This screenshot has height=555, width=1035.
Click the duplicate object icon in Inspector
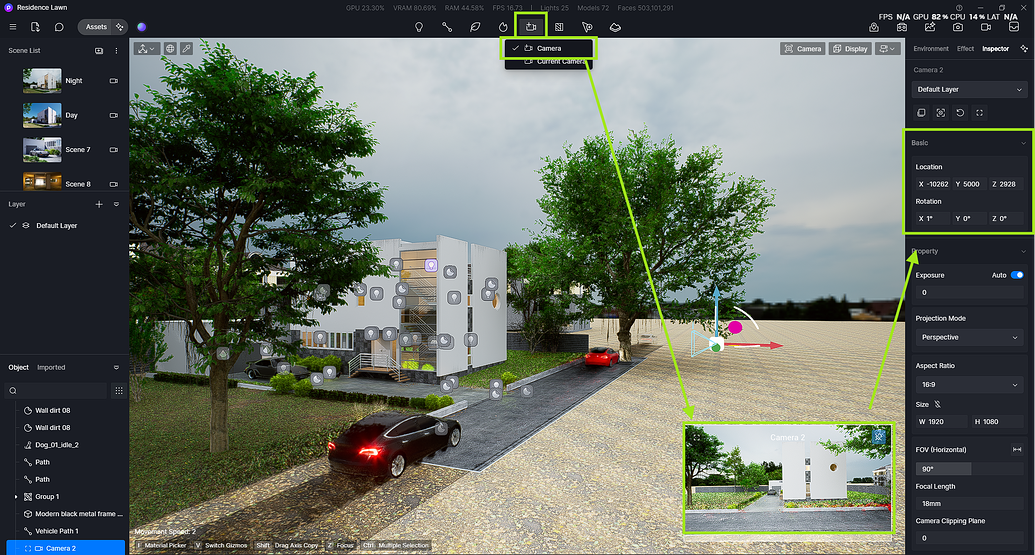[921, 113]
